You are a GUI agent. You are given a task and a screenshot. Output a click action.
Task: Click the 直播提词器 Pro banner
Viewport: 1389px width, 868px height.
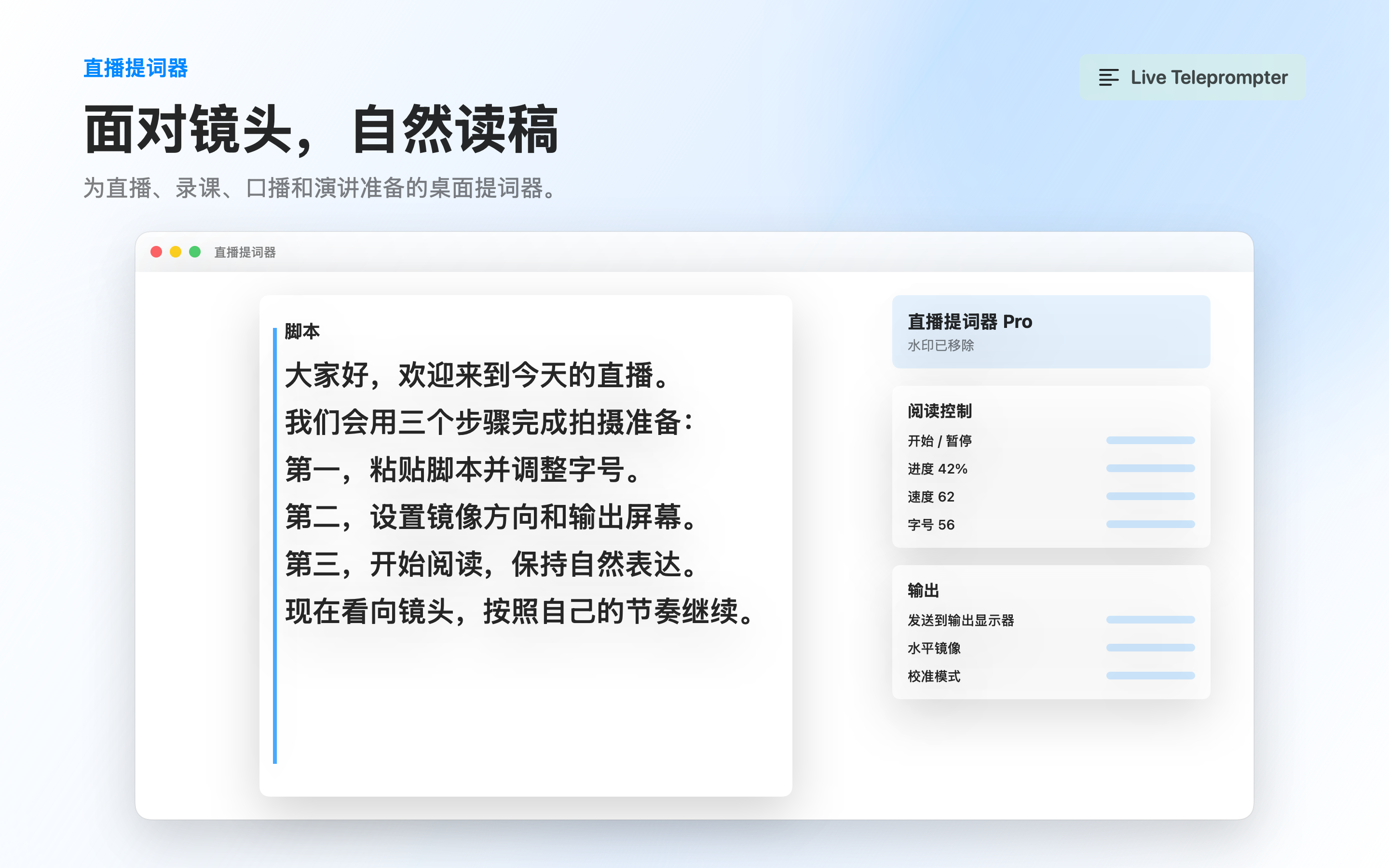point(1051,332)
